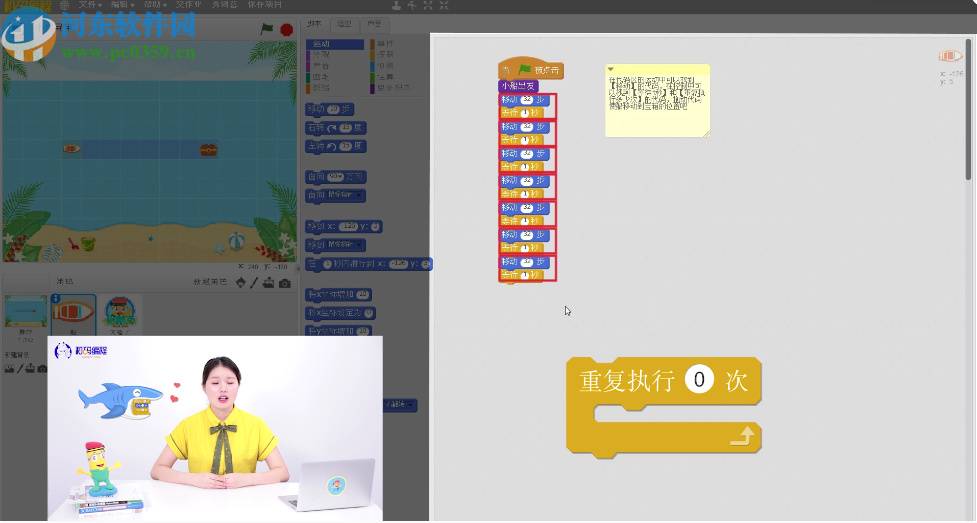Viewport: 977px width, 523px height.
Task: Switch to the 造型 tab
Action: point(344,24)
